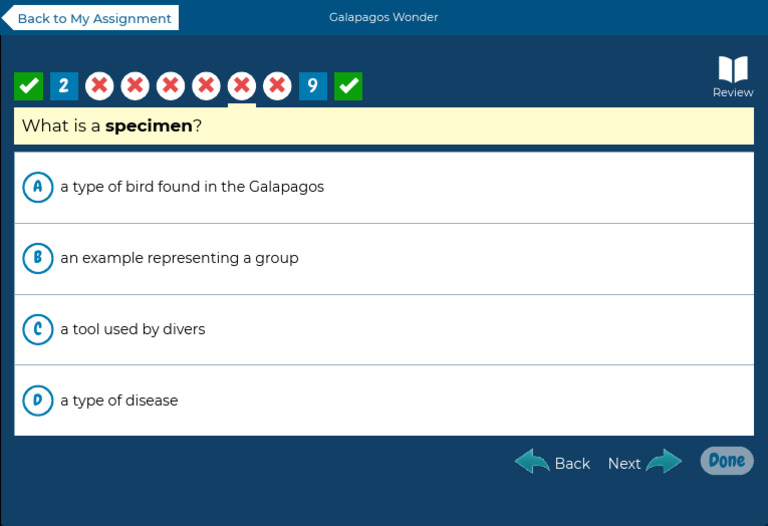Go to question 1 green checkmark
Image resolution: width=768 pixels, height=526 pixels.
(29, 86)
